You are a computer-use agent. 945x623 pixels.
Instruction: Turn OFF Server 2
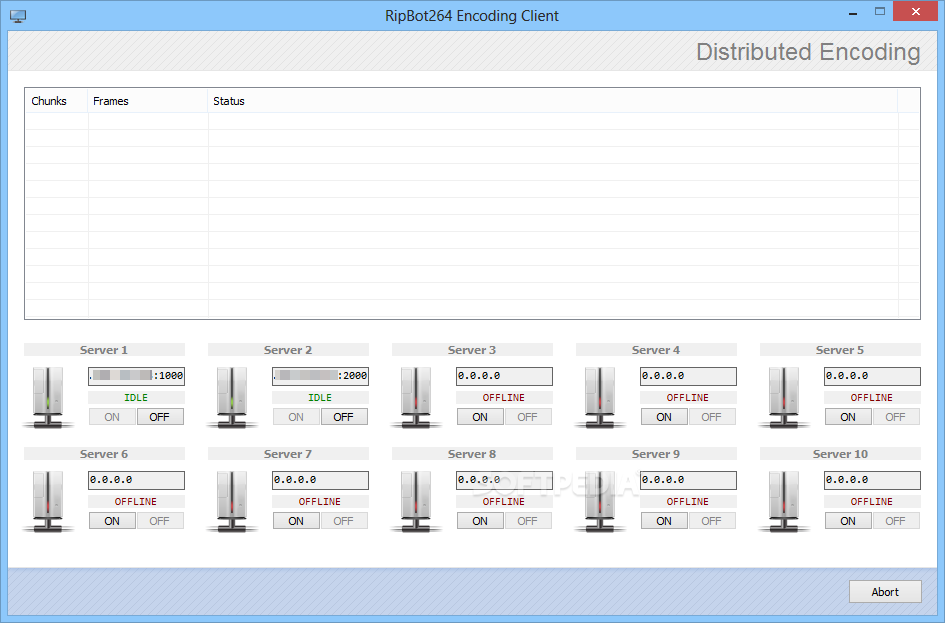coord(344,417)
